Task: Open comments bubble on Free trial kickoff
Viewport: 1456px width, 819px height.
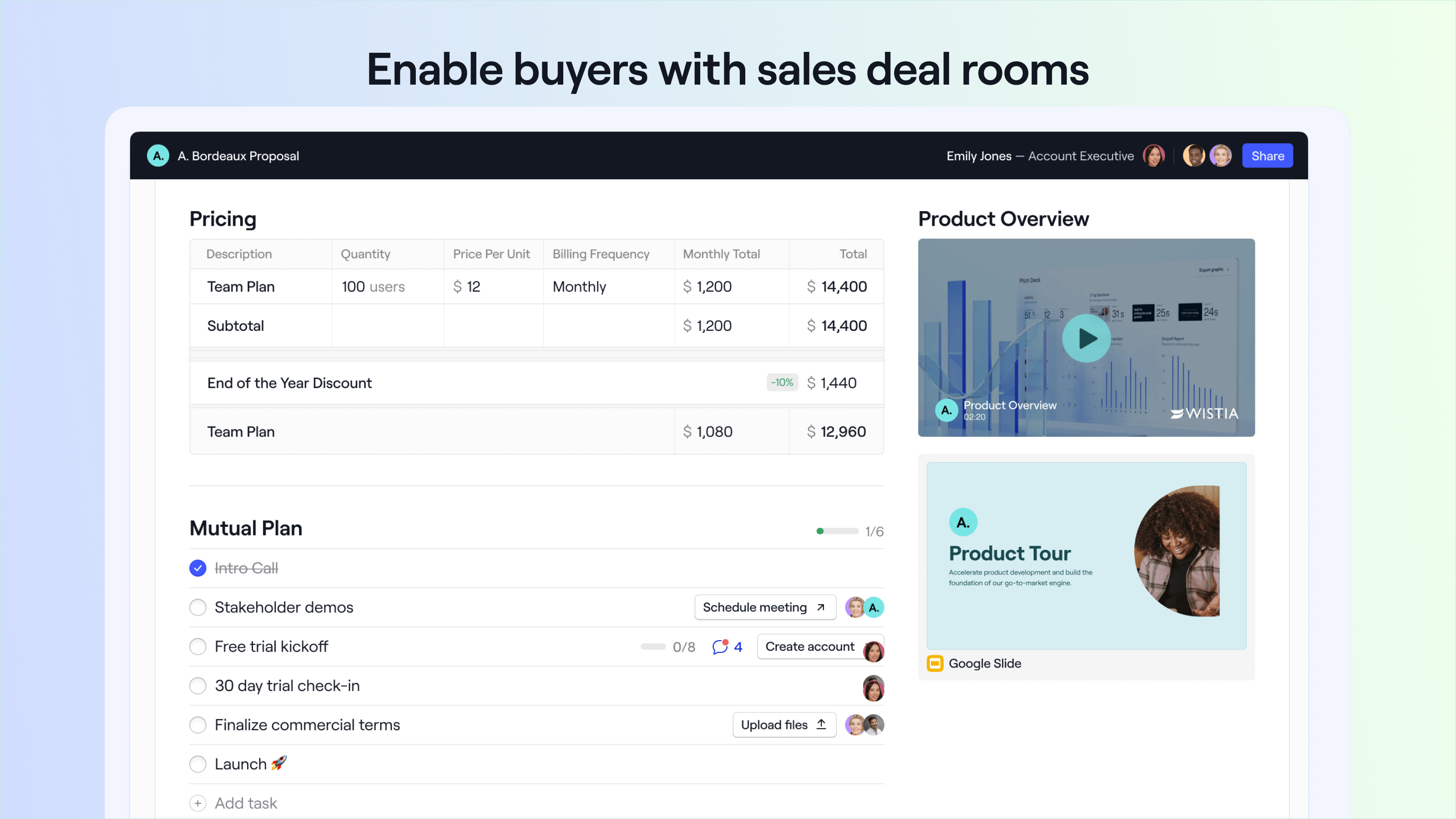Action: pyautogui.click(x=720, y=646)
